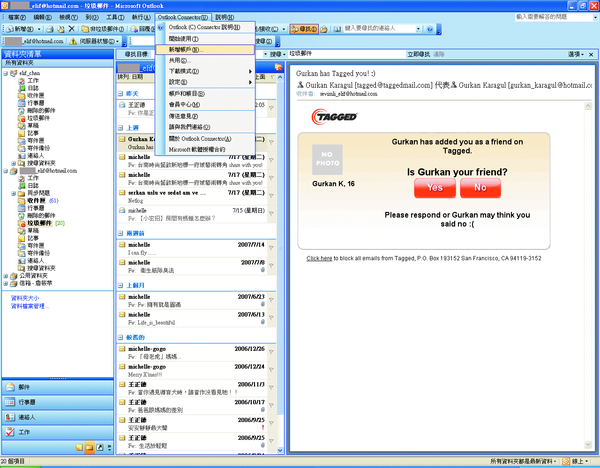The height and width of the screenshot is (468, 600).
Task: Click flag icon on Gurkan message row
Action: click(271, 142)
